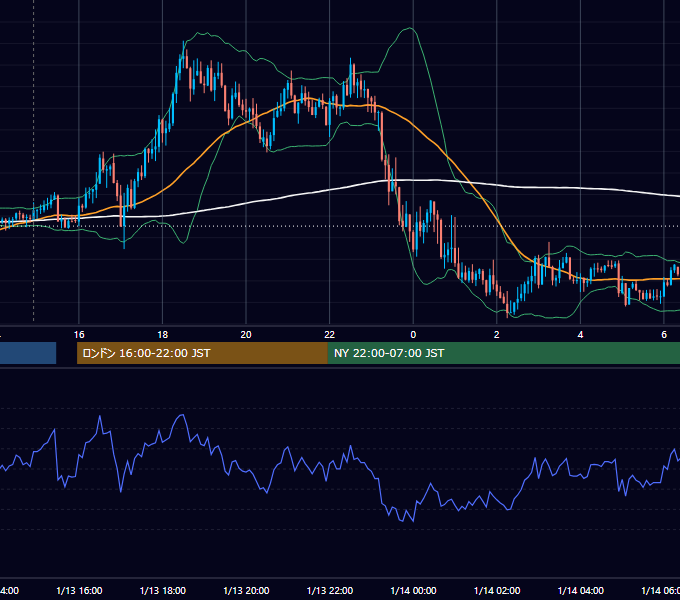Click the 1/14 00:00 time label
The width and height of the screenshot is (680, 600).
coord(413,590)
